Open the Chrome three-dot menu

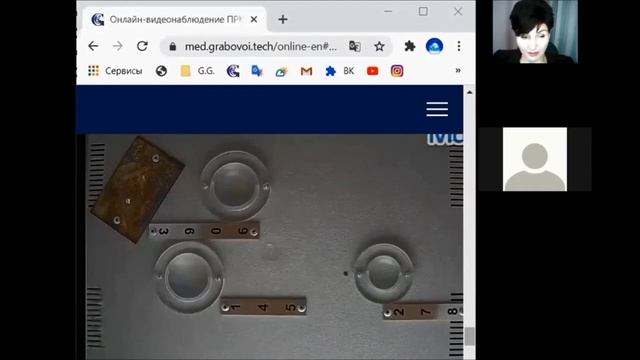click(459, 46)
